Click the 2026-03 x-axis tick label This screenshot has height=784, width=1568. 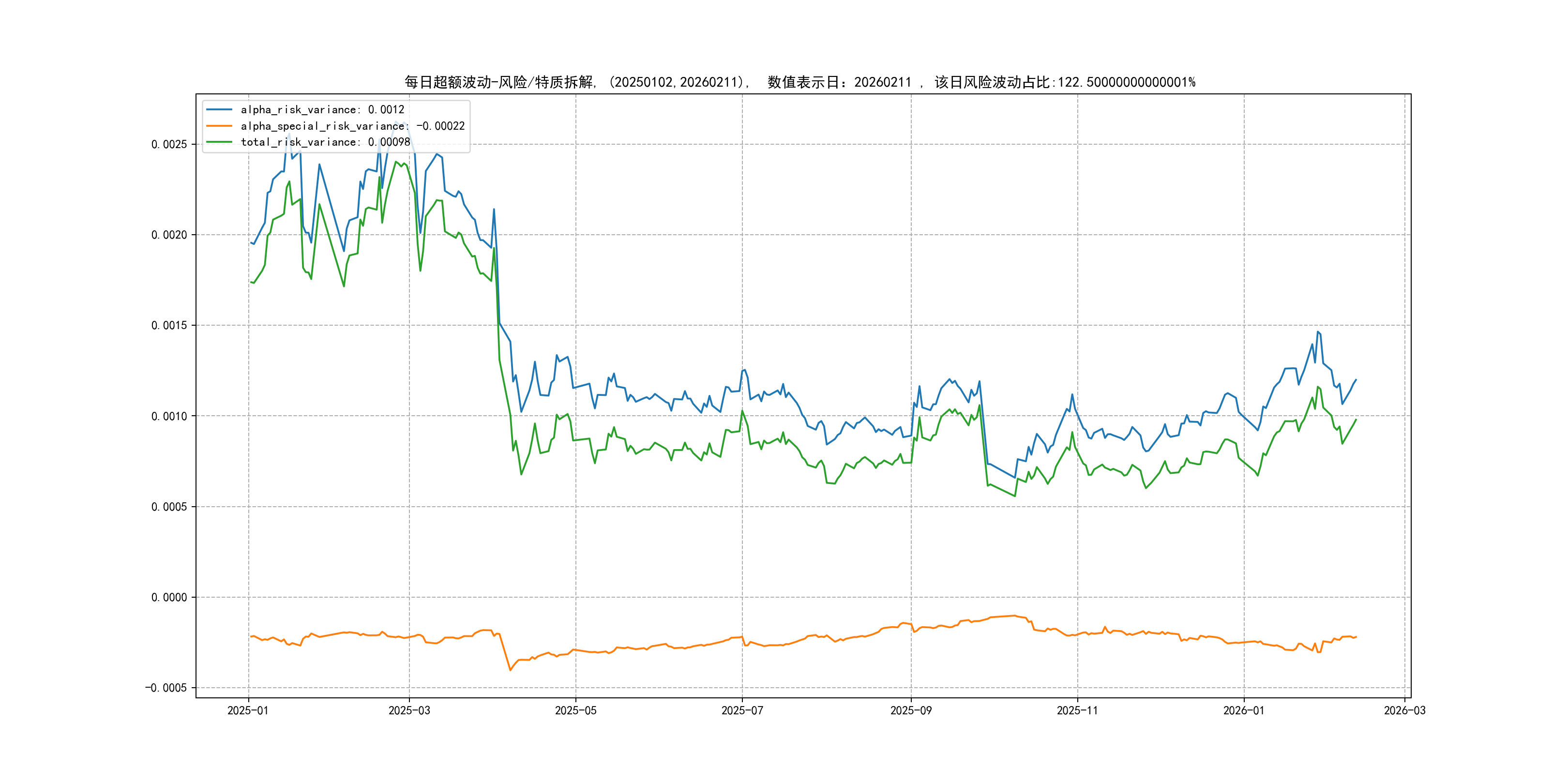(x=1404, y=710)
